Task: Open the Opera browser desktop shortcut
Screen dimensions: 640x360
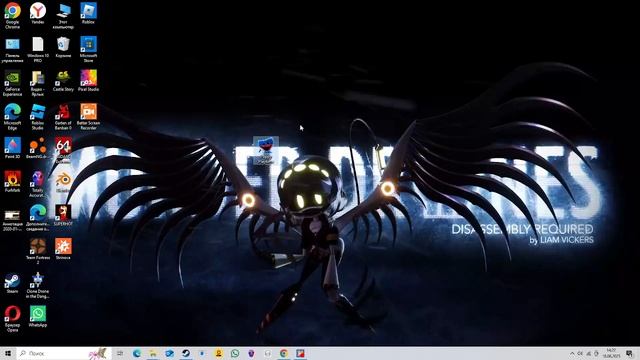Action: 12,319
